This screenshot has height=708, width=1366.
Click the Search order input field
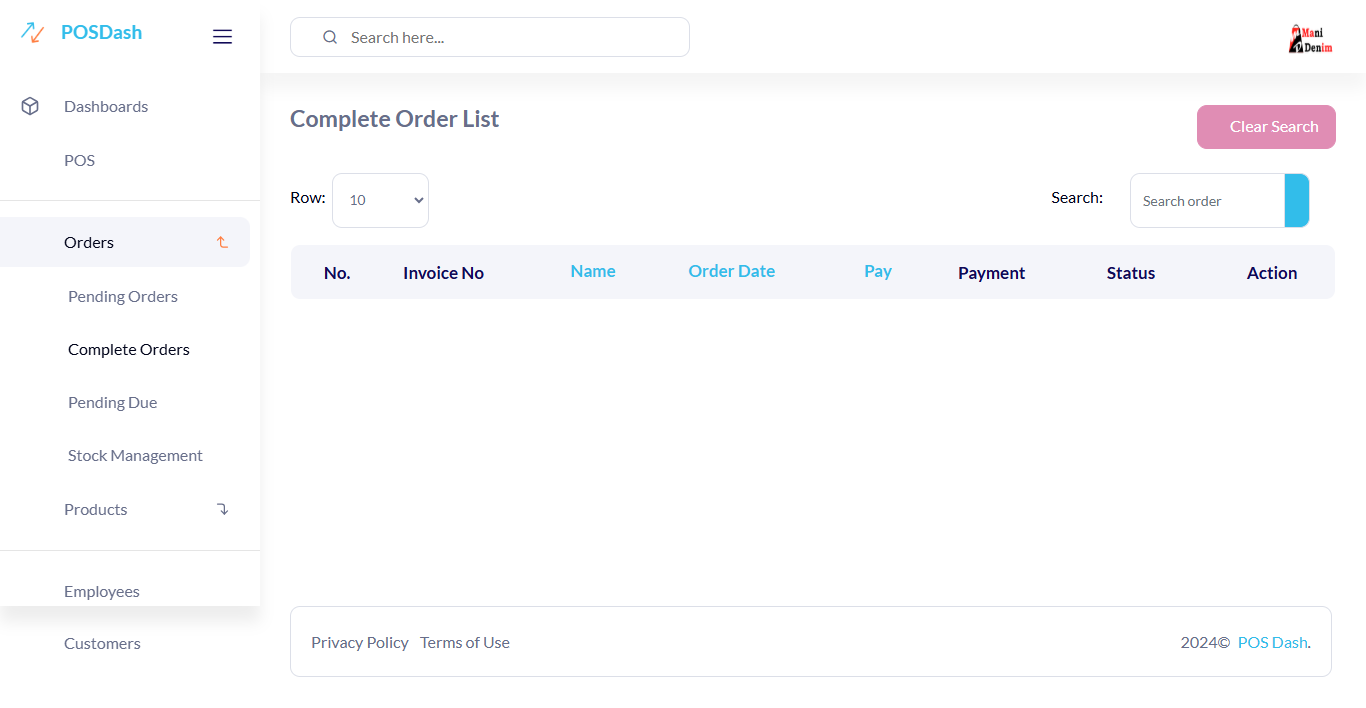pos(1207,200)
